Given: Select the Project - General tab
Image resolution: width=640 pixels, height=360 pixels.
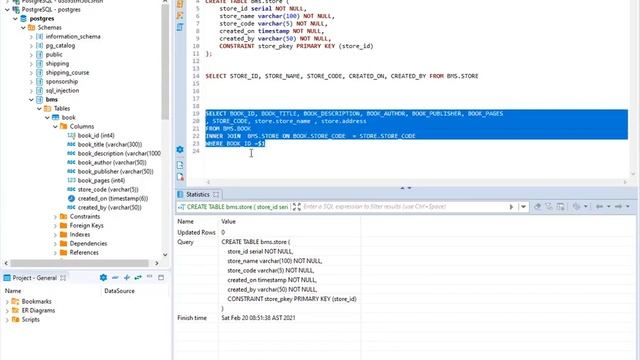Looking at the screenshot, I should point(34,278).
